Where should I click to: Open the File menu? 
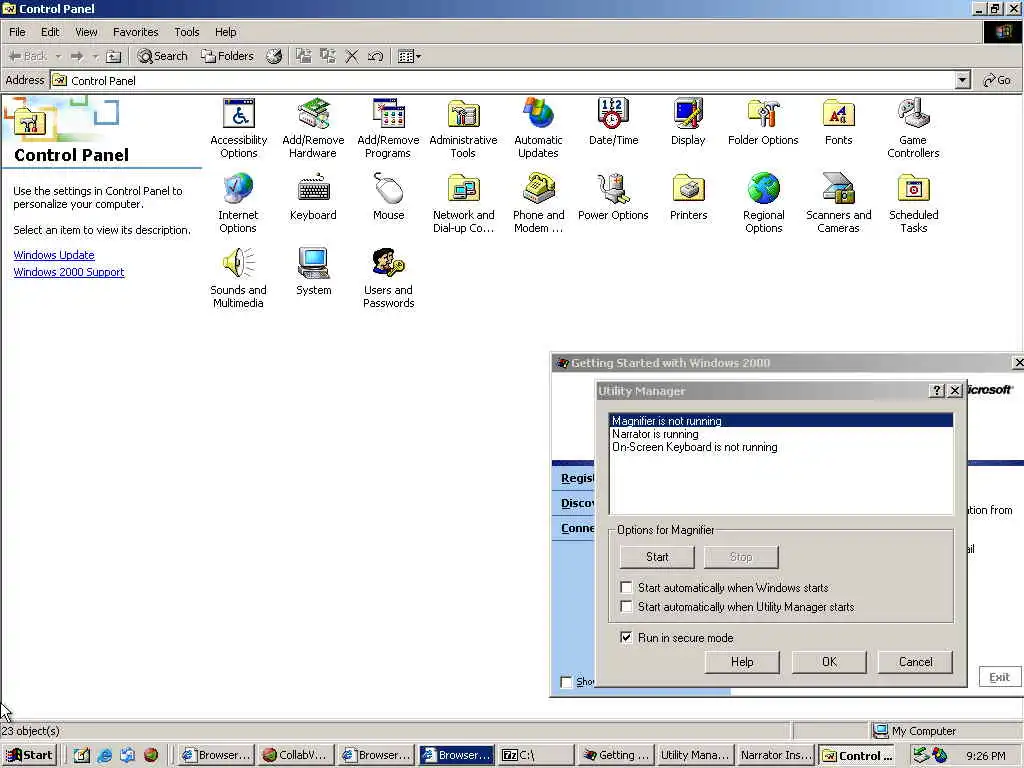17,32
